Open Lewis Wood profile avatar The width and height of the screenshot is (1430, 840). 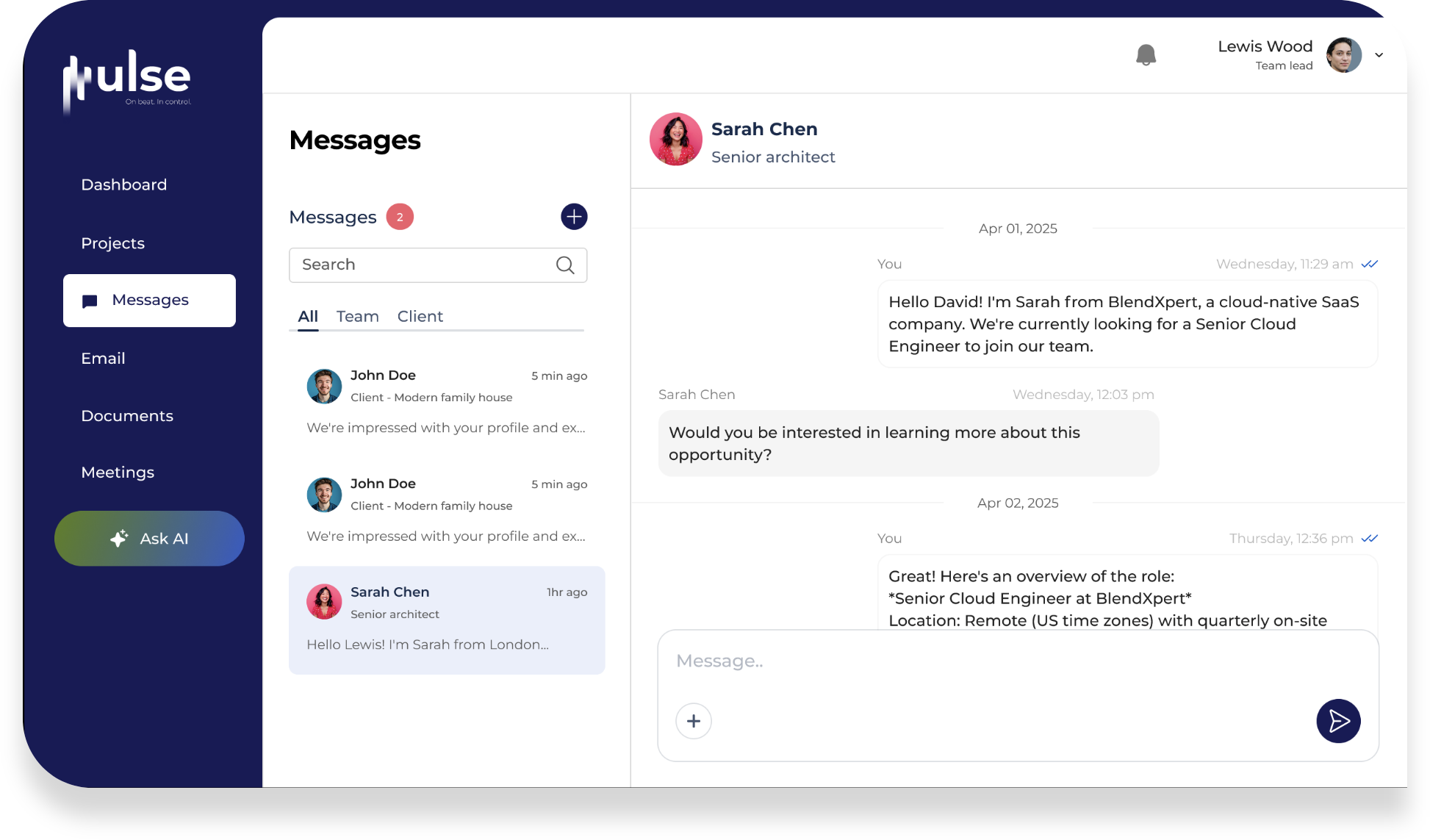tap(1344, 55)
